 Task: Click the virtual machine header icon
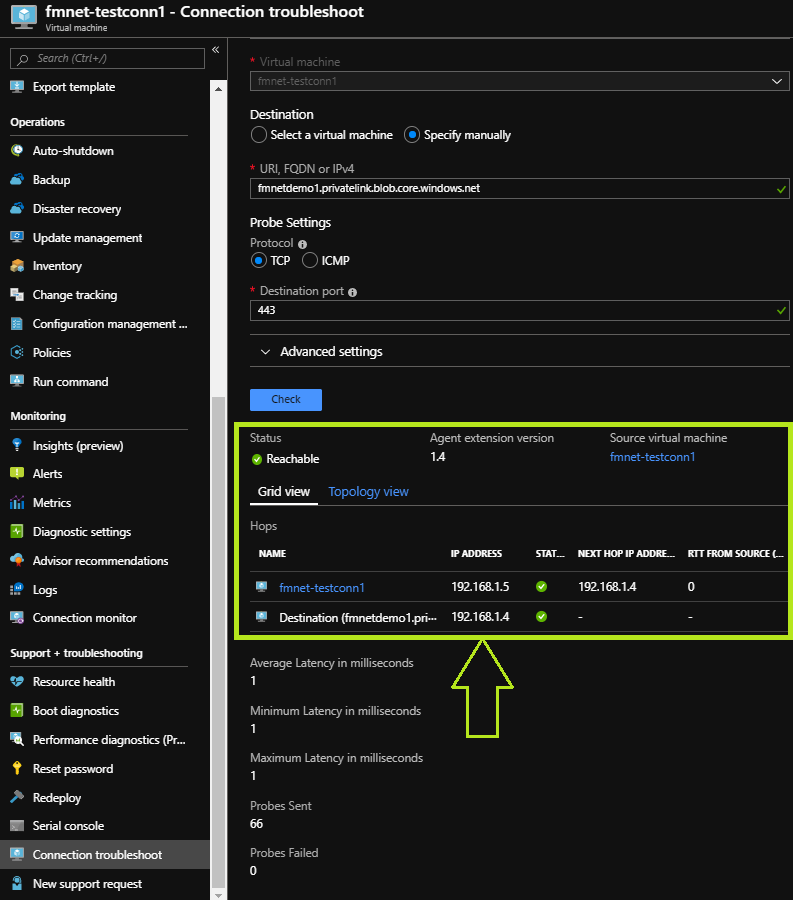pos(24,16)
